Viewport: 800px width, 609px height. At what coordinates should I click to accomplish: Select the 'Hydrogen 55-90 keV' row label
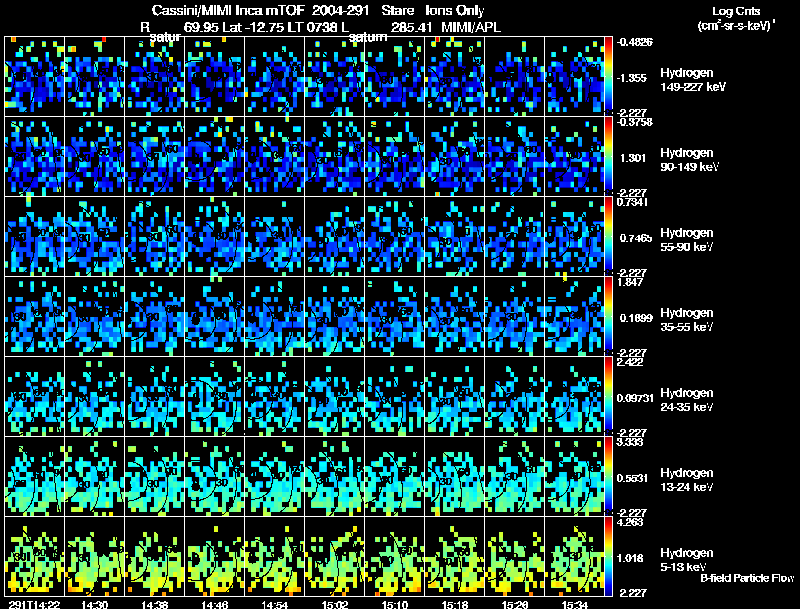(x=687, y=240)
